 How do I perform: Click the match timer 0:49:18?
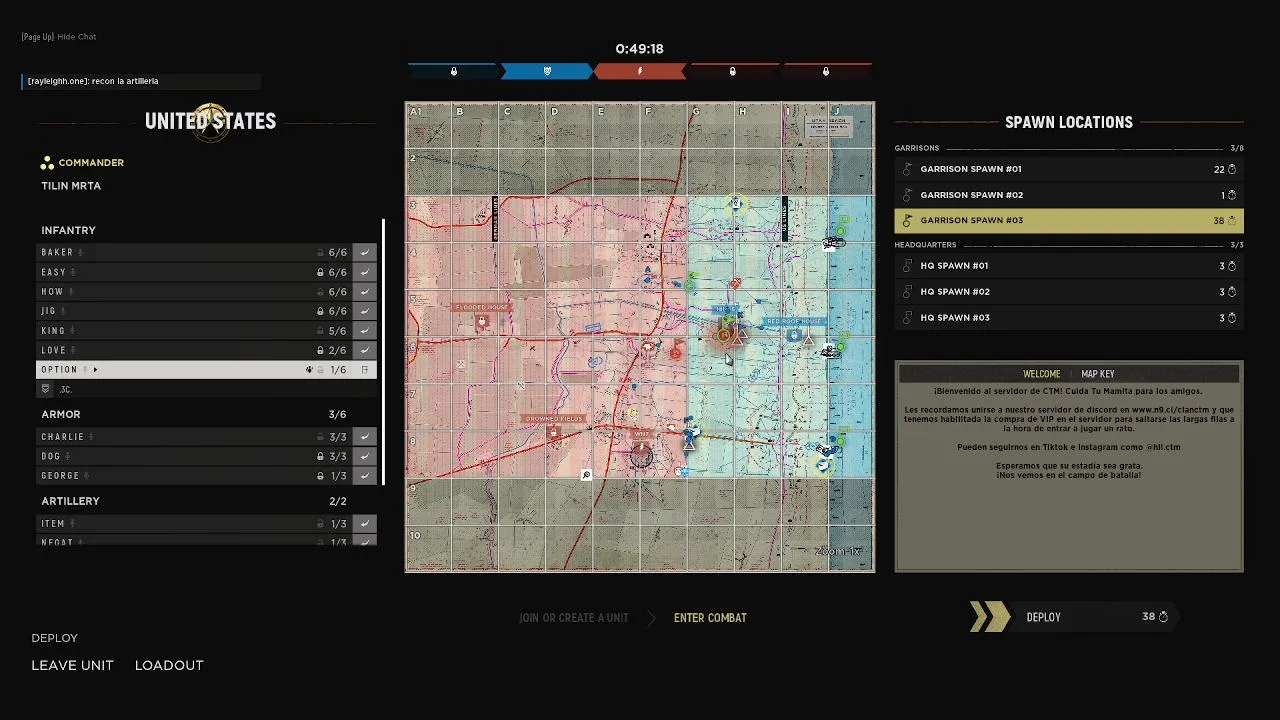640,48
